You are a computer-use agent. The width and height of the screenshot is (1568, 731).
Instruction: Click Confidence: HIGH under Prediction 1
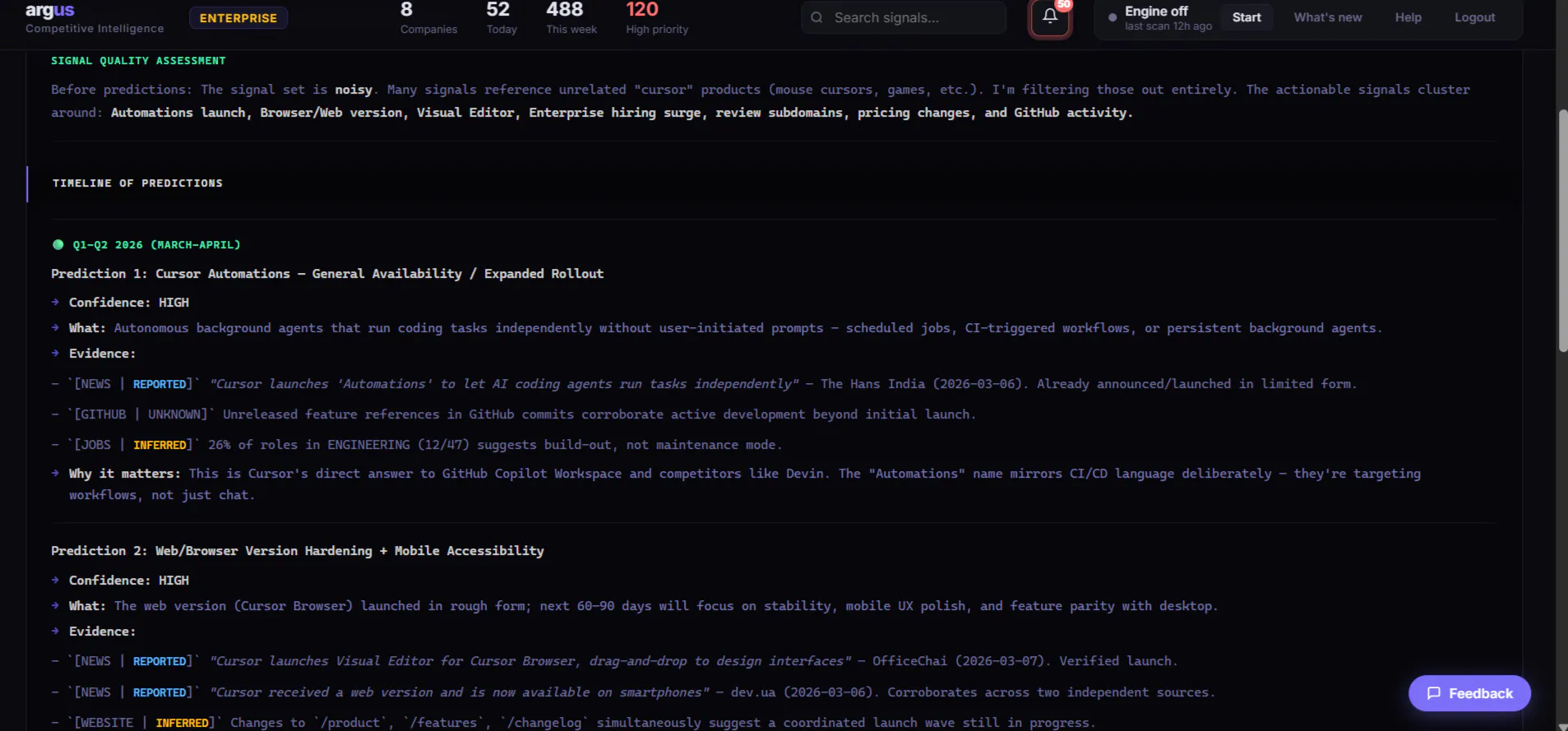pyautogui.click(x=129, y=303)
